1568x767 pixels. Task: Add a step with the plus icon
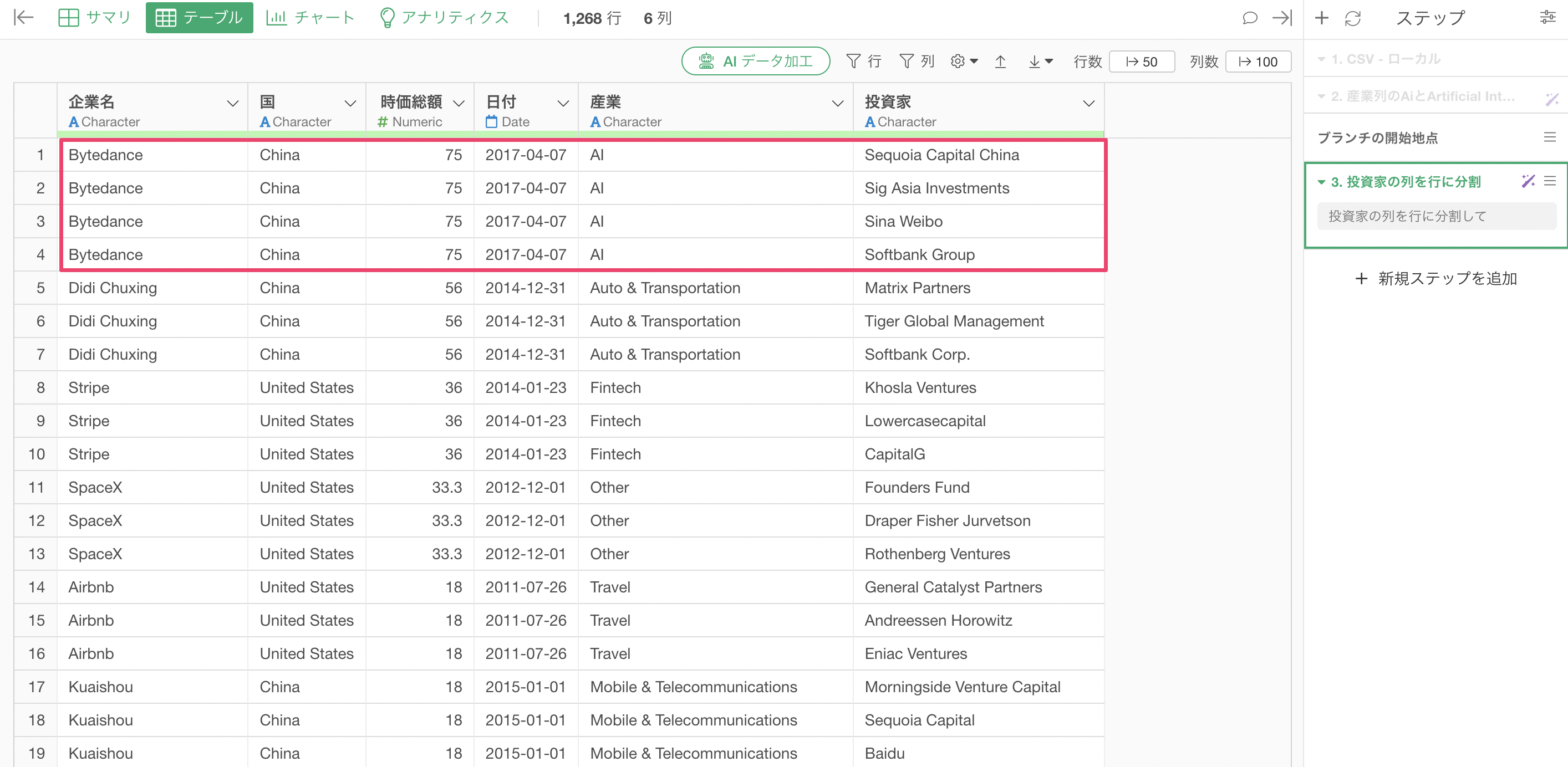point(1321,18)
